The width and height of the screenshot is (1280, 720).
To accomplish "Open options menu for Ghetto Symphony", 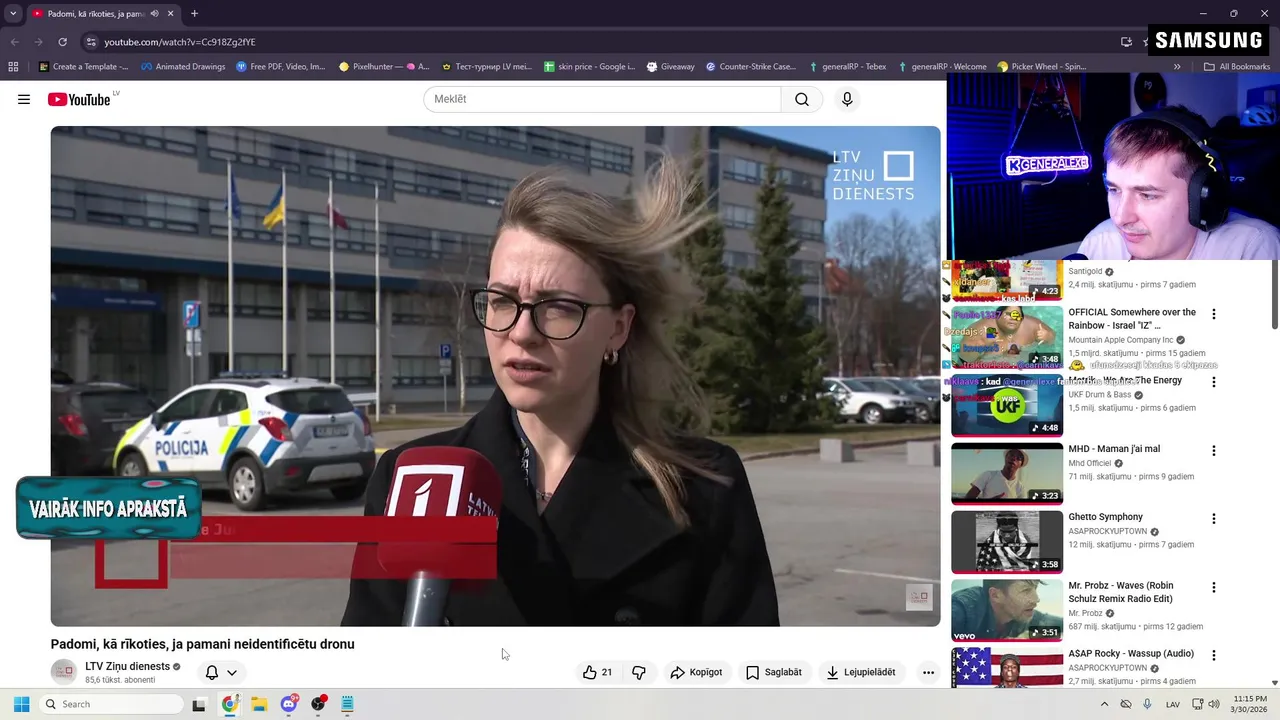I will (1214, 519).
